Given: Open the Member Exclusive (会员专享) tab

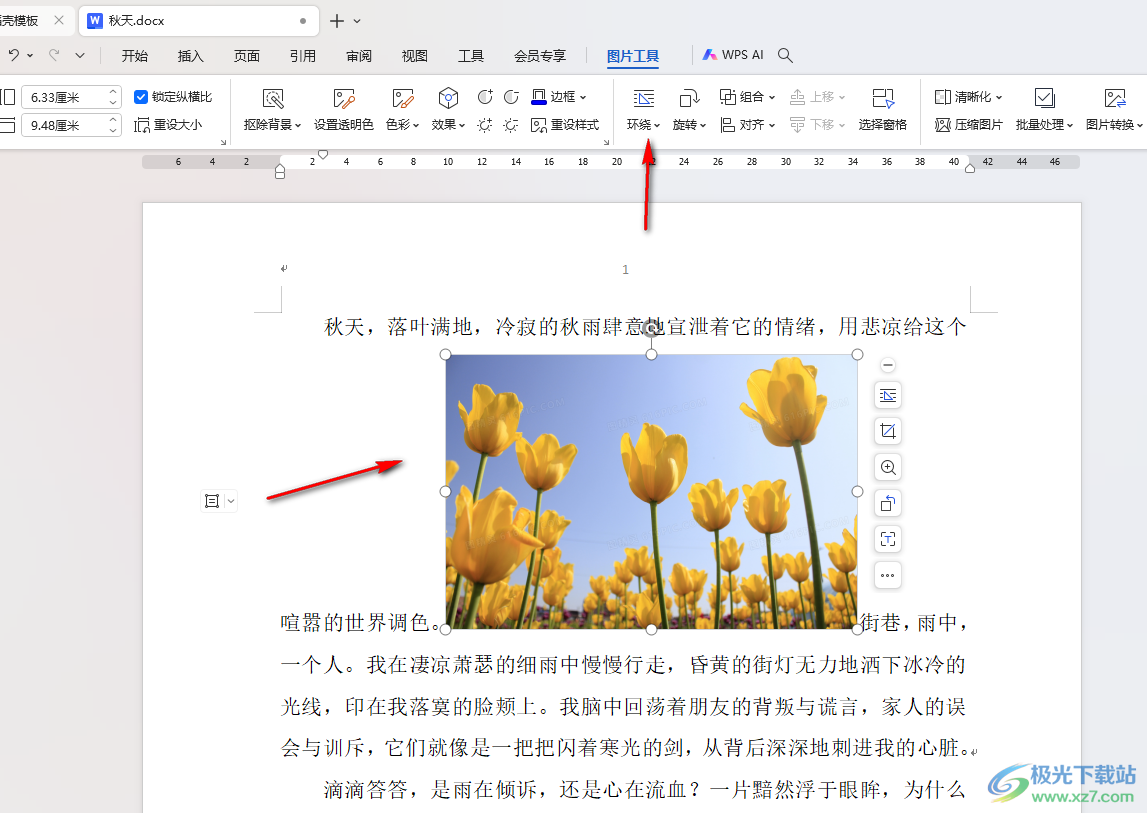Looking at the screenshot, I should pos(540,56).
